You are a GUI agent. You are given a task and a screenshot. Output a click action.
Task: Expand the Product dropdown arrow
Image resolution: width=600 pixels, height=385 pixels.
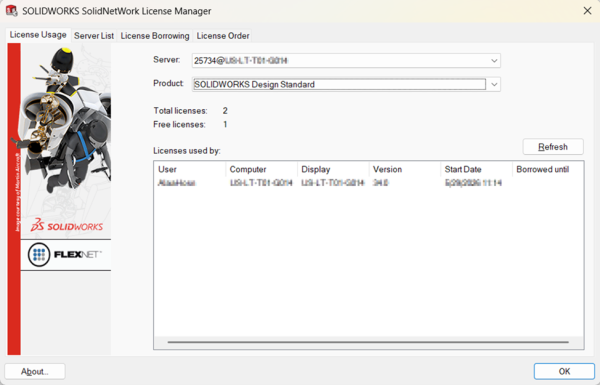pos(494,84)
